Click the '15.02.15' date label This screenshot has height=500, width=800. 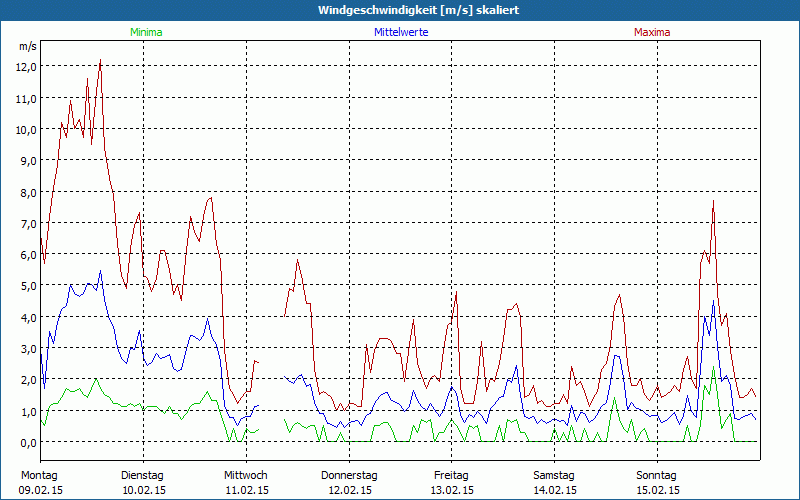click(x=658, y=490)
